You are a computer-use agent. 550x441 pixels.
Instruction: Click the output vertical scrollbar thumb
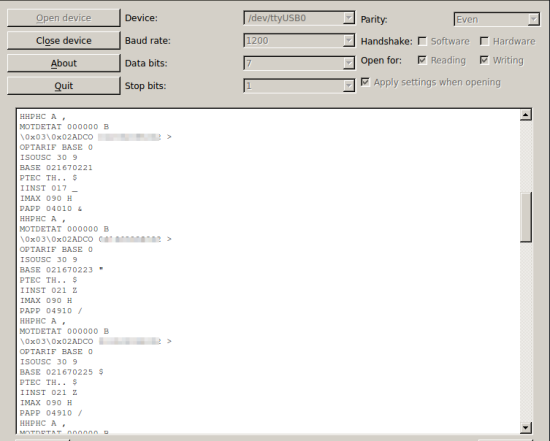click(525, 217)
